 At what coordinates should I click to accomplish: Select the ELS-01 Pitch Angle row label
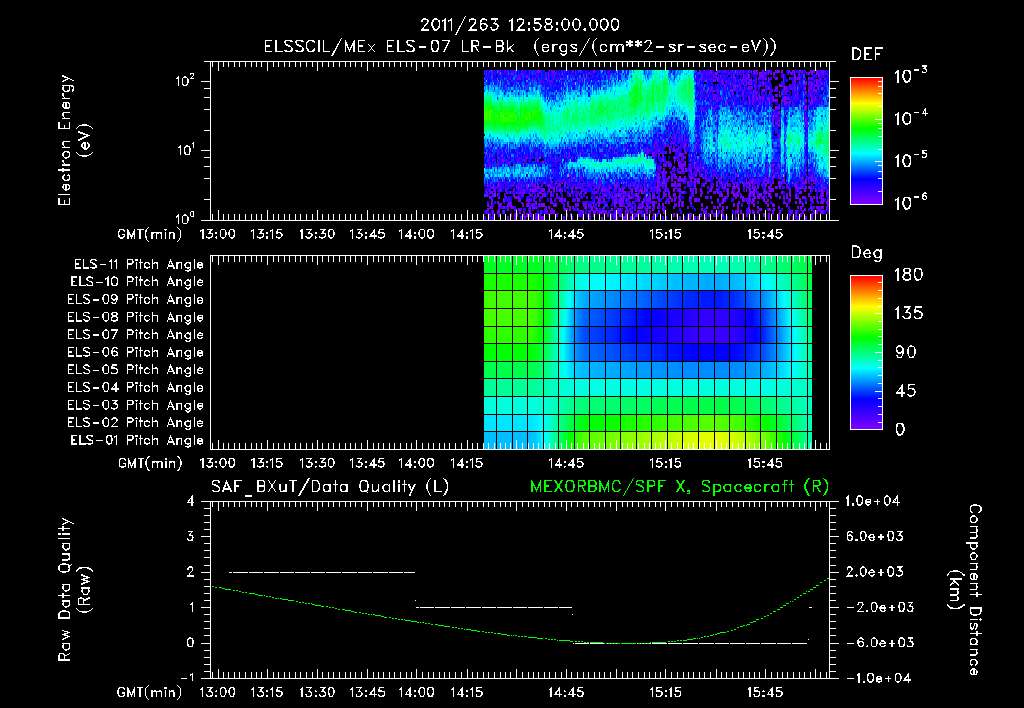click(137, 441)
